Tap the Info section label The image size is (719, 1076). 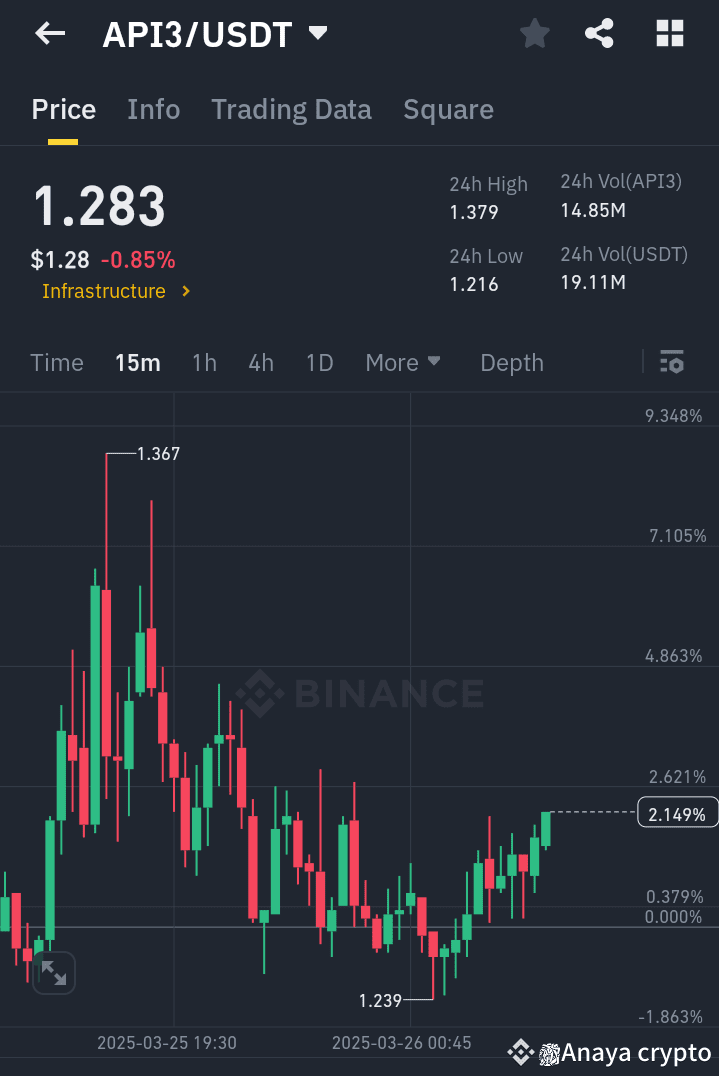pyautogui.click(x=153, y=109)
